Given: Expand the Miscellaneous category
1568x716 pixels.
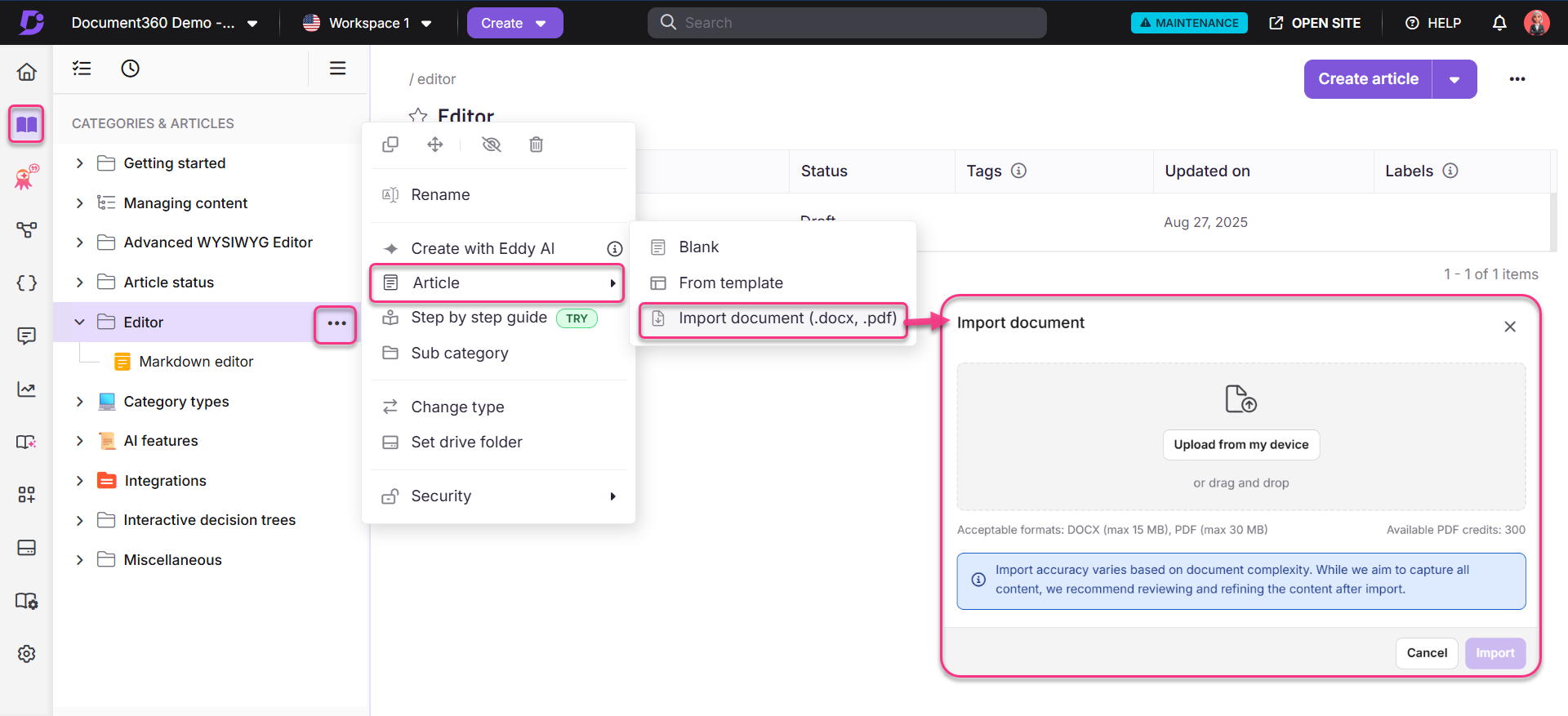Looking at the screenshot, I should [79, 560].
